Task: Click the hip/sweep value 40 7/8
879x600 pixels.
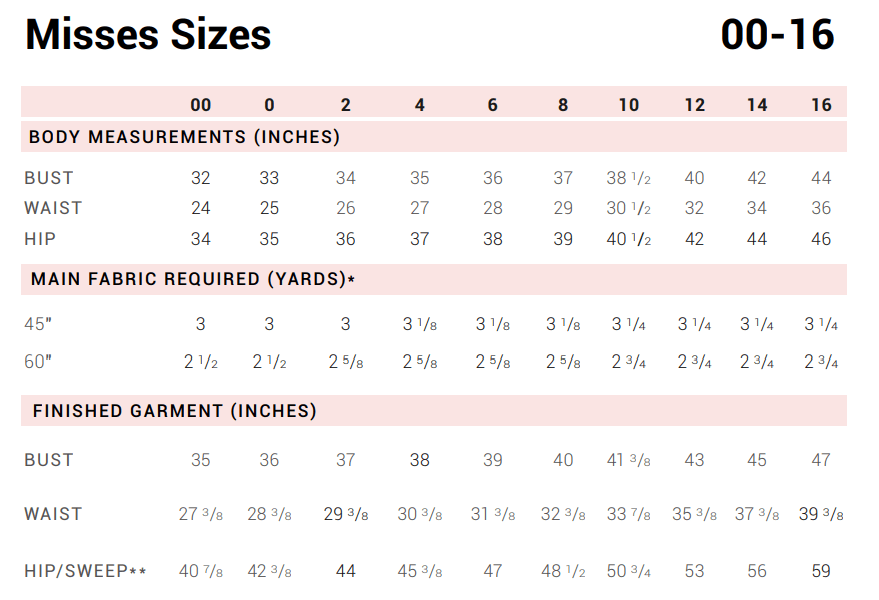Action: [x=201, y=571]
